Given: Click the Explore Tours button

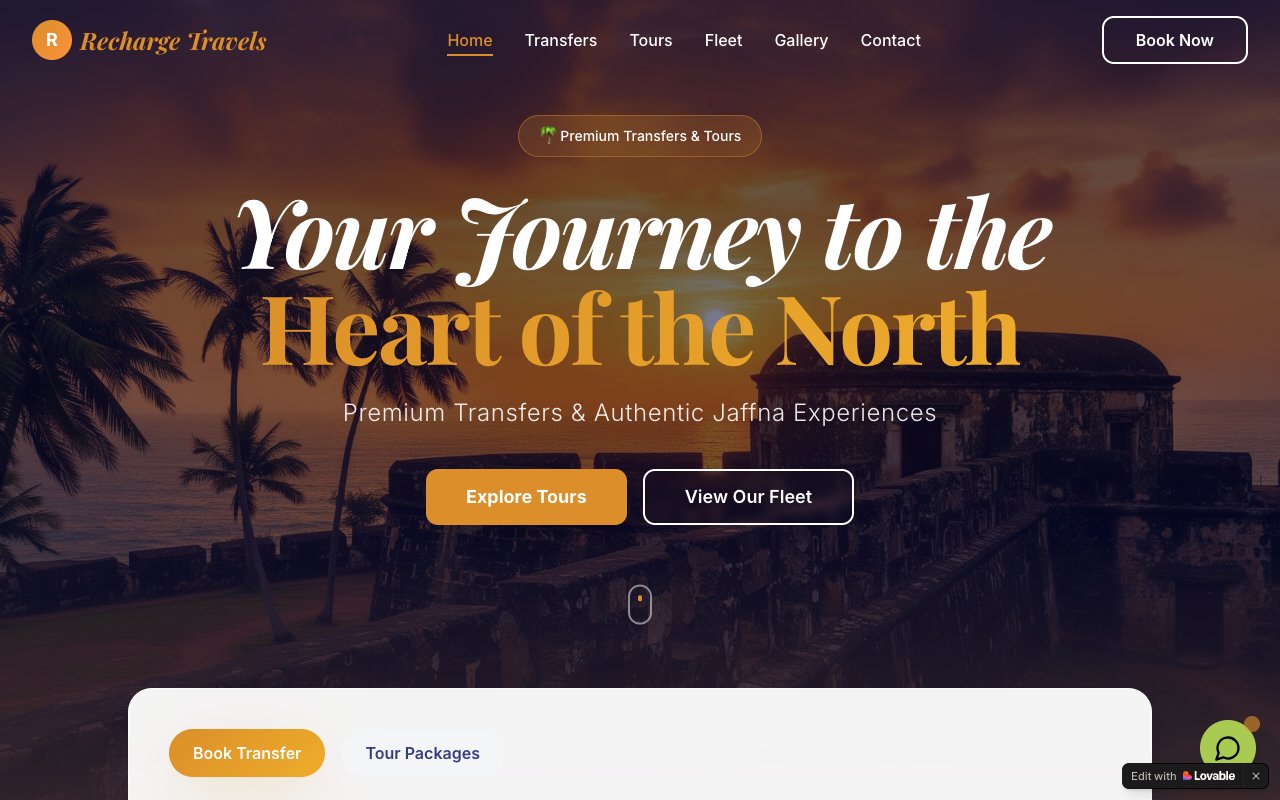Looking at the screenshot, I should 526,497.
